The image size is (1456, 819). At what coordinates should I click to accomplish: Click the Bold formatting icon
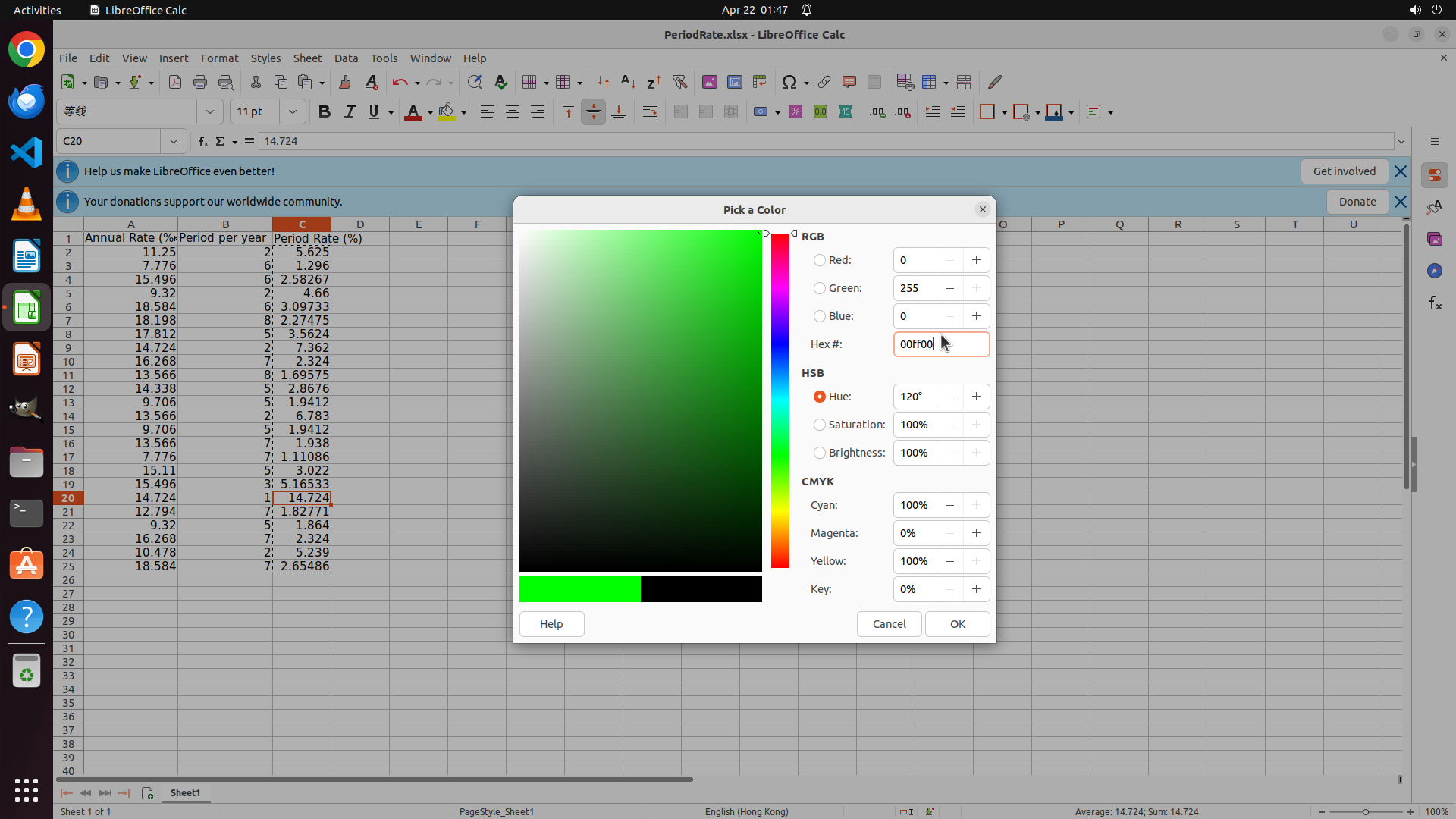[325, 112]
